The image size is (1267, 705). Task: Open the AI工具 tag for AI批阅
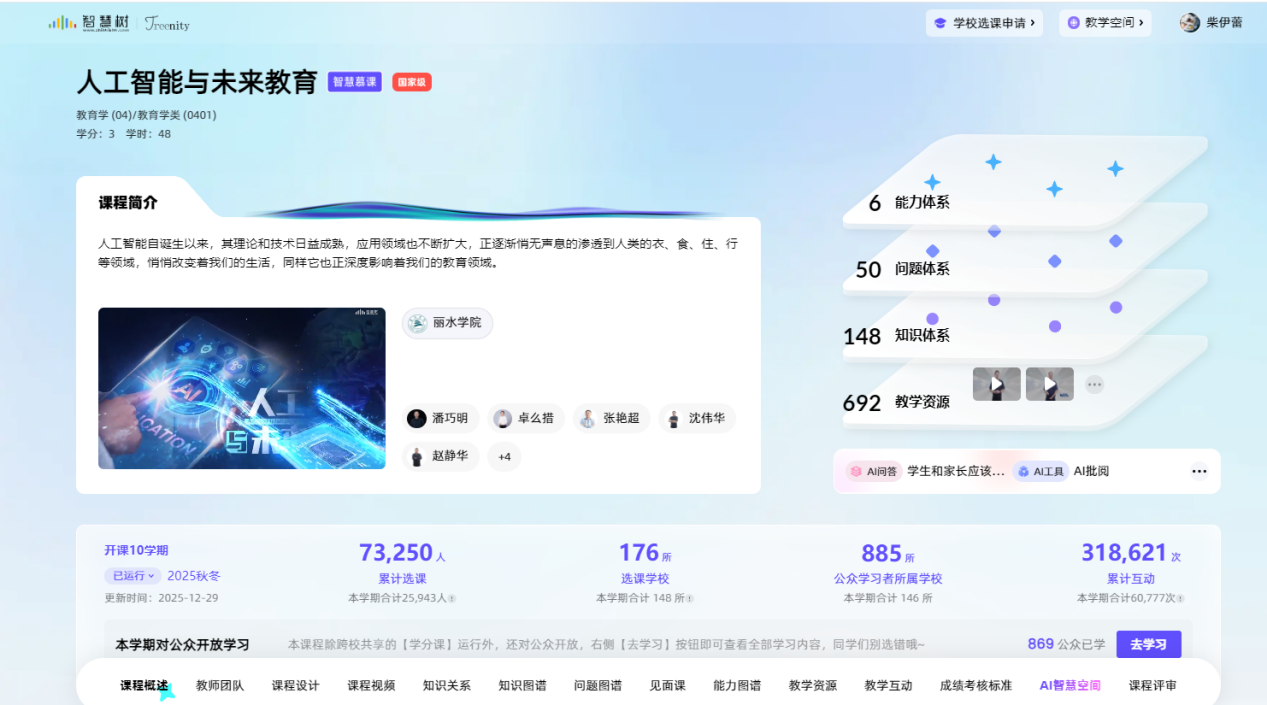[1040, 471]
